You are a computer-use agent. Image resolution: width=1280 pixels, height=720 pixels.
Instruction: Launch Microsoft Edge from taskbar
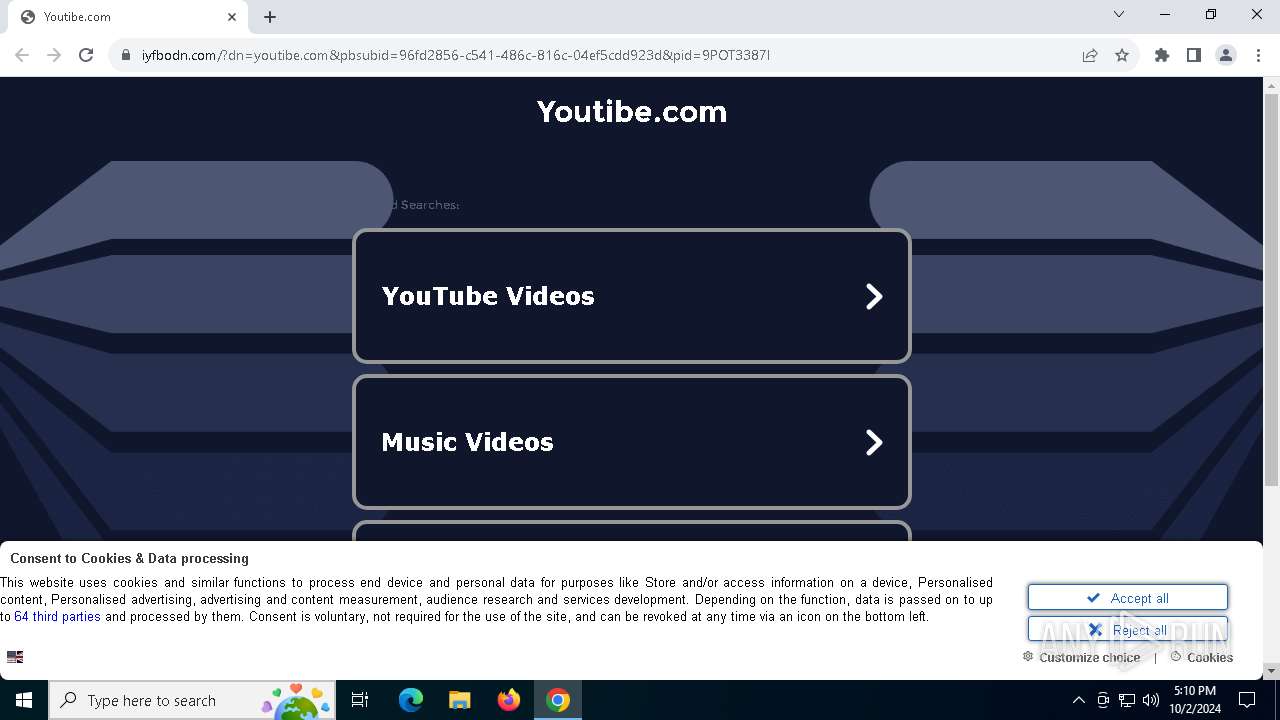click(x=411, y=700)
